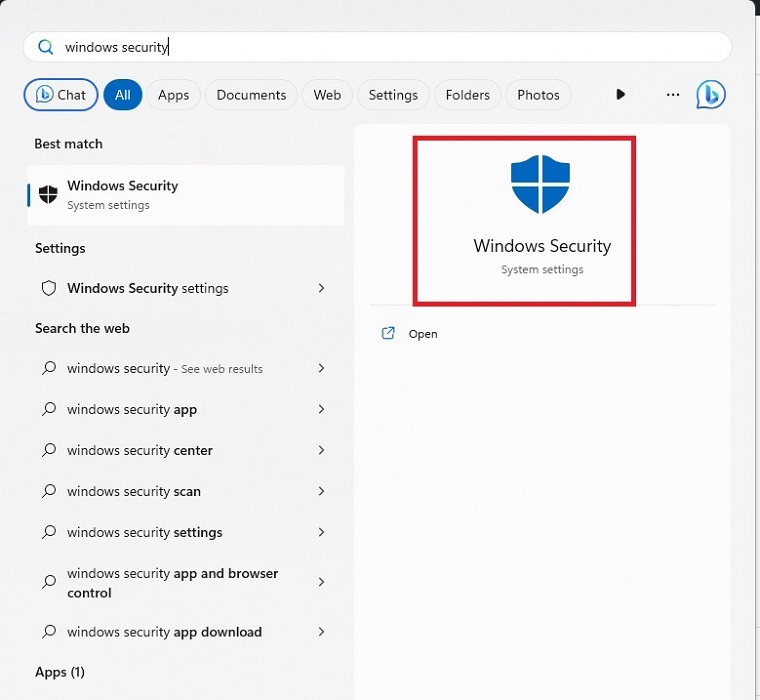
Task: Open the Bing Chat filter pill
Action: pyautogui.click(x=61, y=95)
